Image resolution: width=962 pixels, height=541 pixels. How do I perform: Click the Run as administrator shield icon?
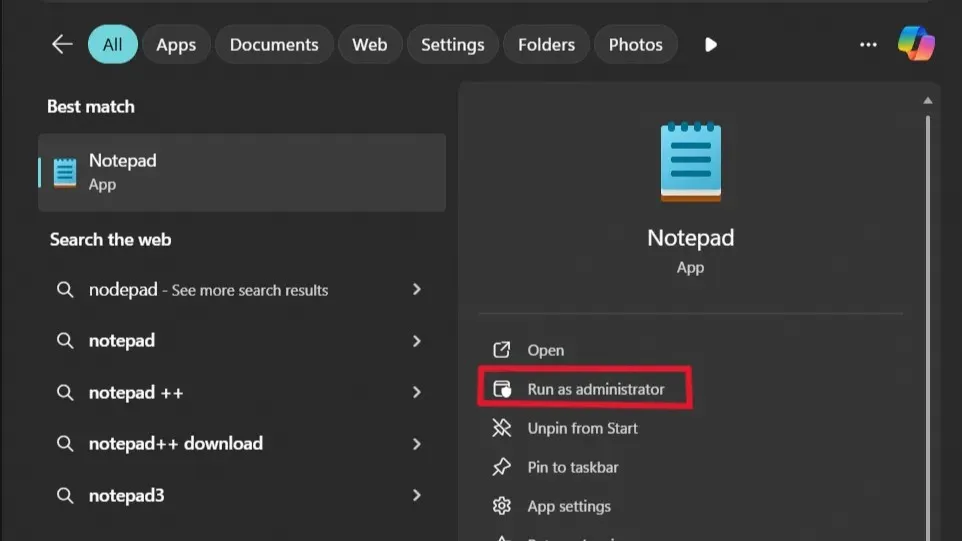click(502, 389)
